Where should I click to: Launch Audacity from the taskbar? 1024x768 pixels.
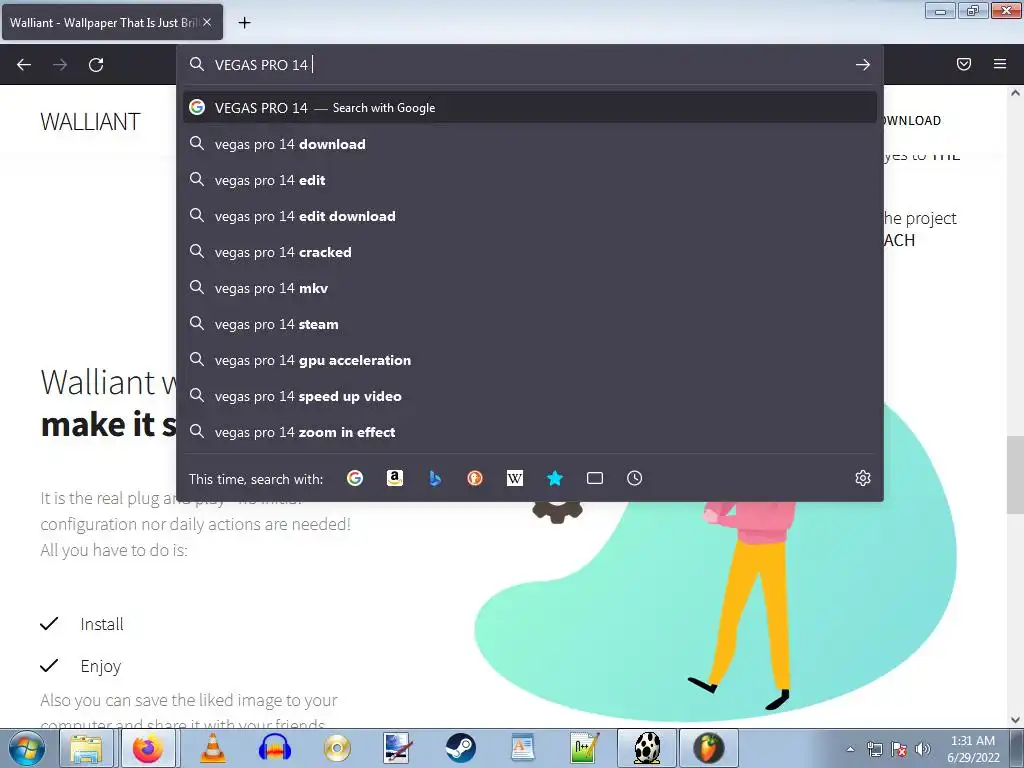274,748
